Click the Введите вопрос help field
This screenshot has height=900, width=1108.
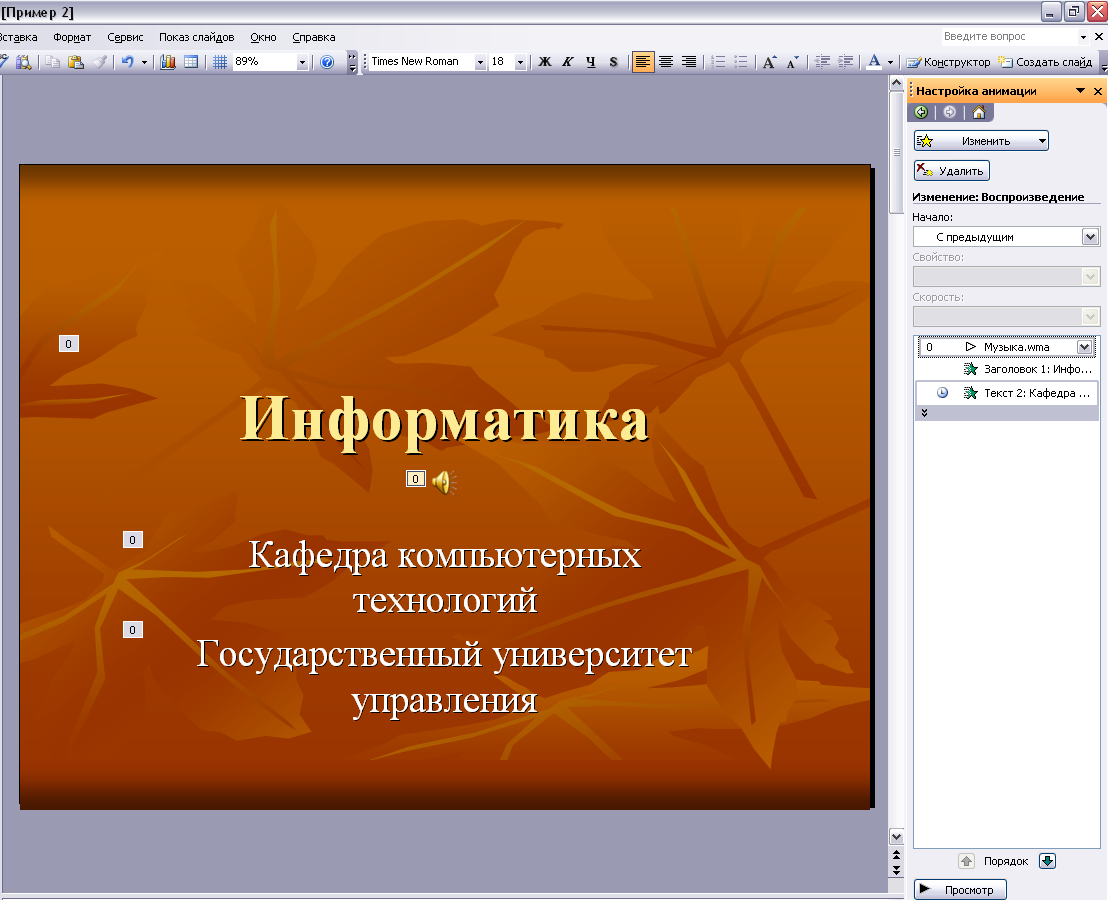1008,36
